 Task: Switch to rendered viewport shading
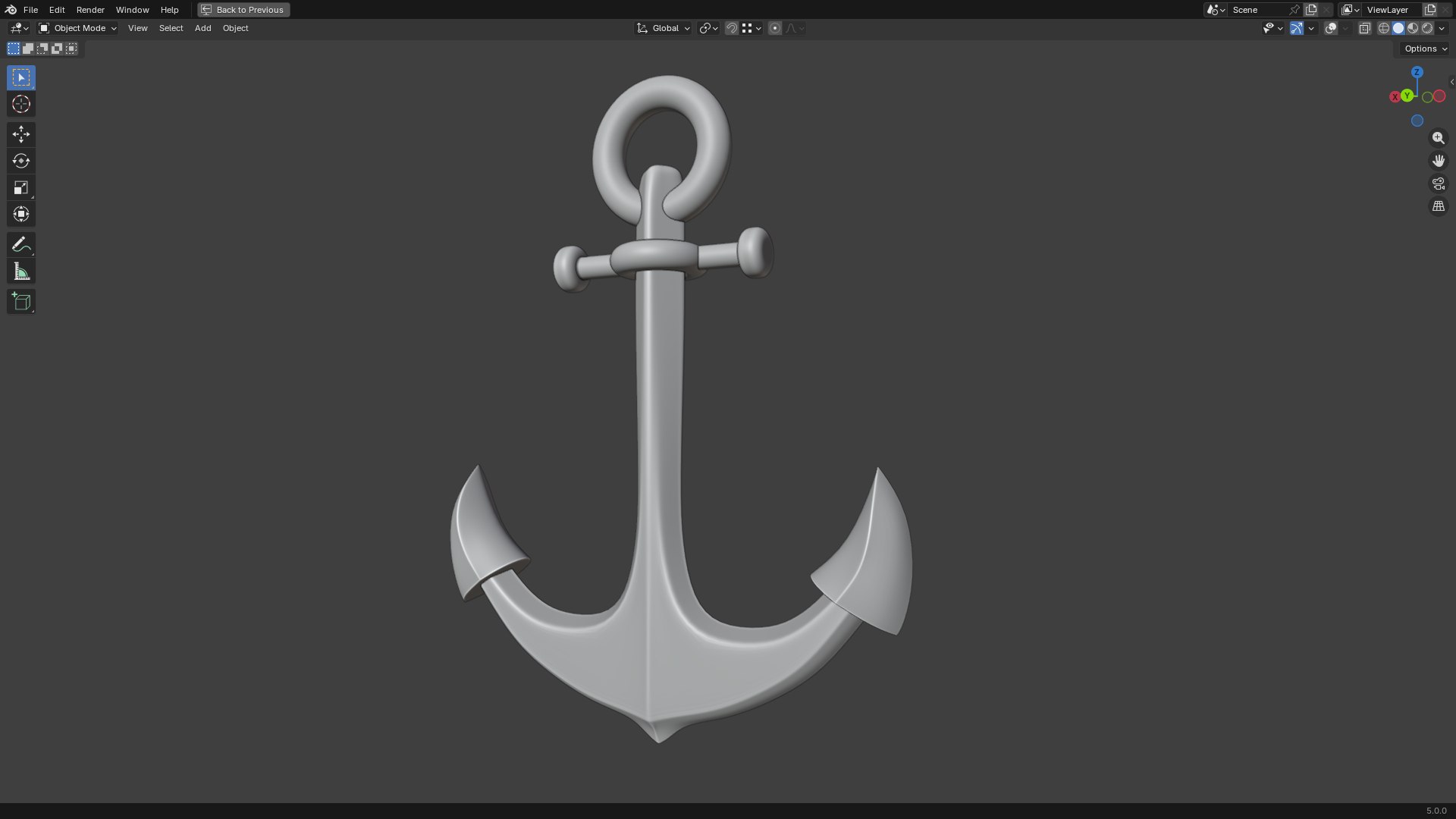point(1427,28)
